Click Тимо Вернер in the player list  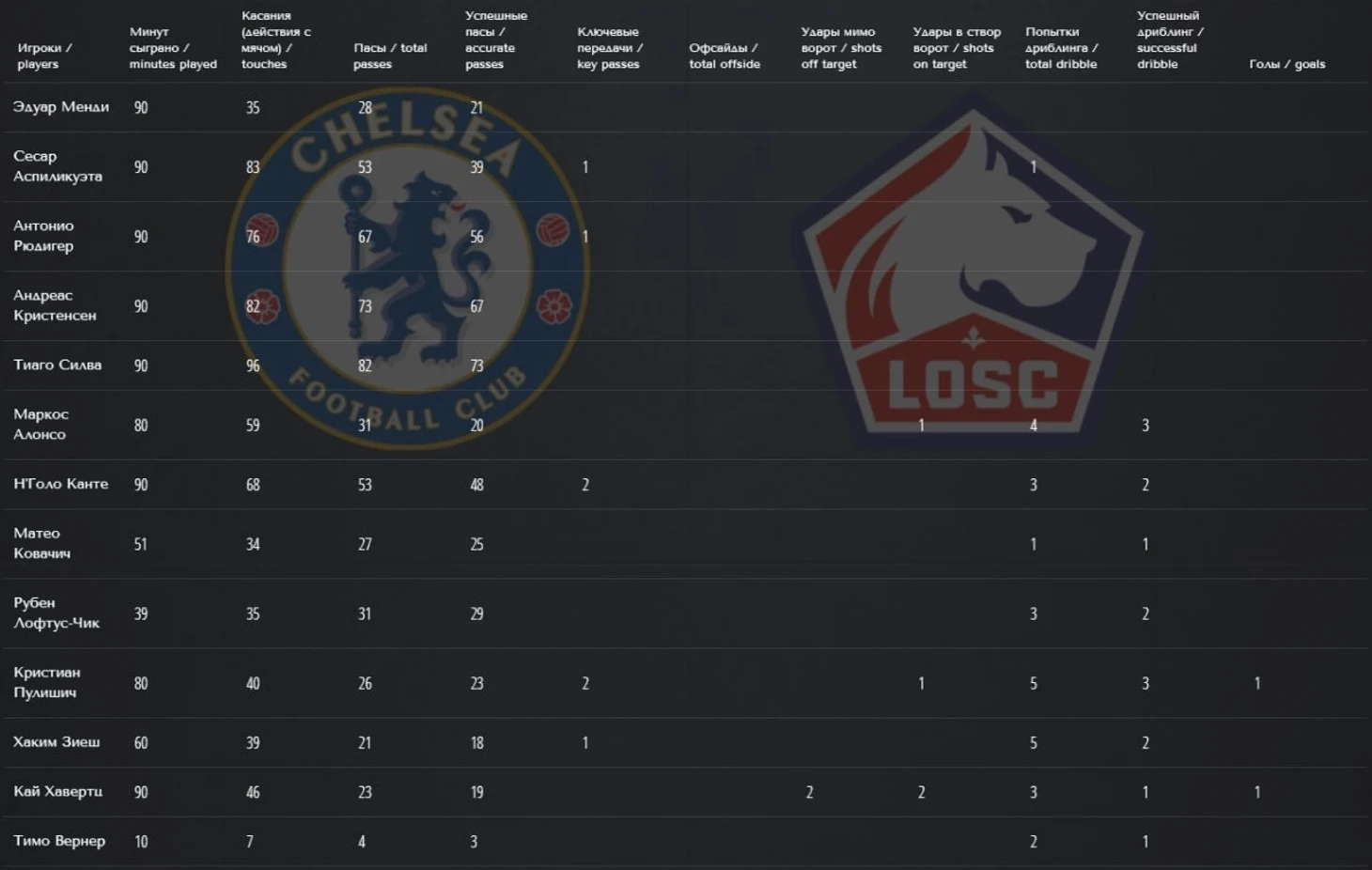tap(59, 841)
